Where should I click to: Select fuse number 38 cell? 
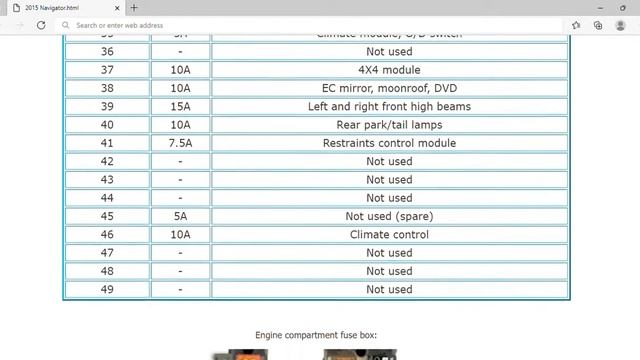click(107, 88)
